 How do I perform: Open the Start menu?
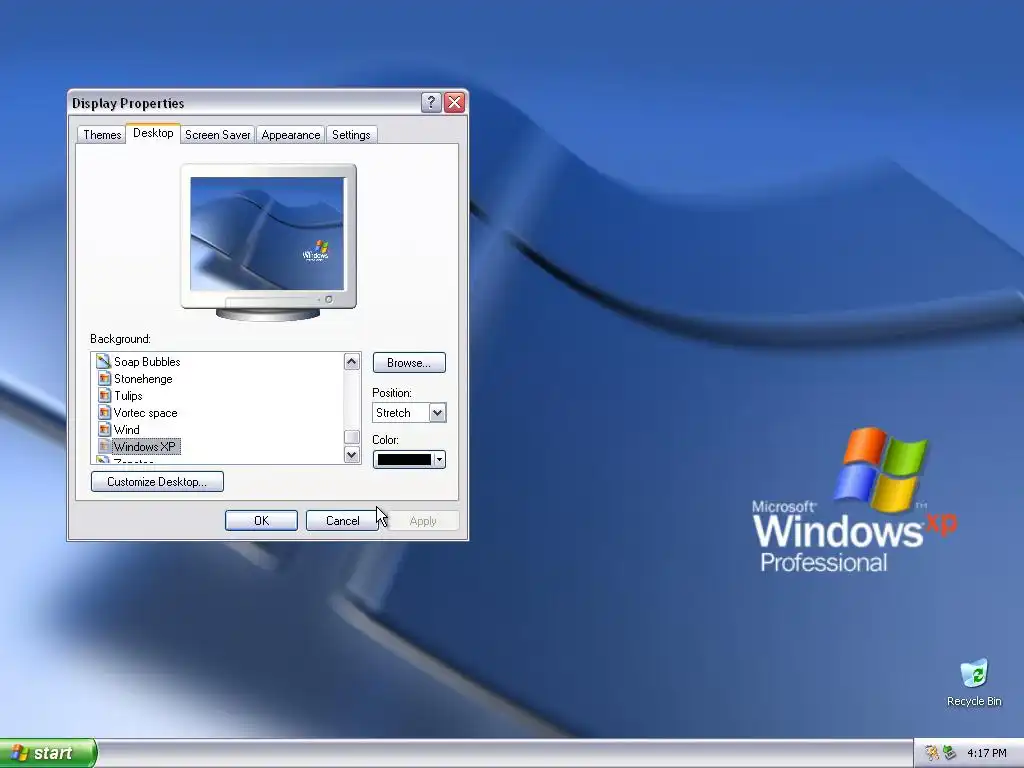click(x=47, y=753)
